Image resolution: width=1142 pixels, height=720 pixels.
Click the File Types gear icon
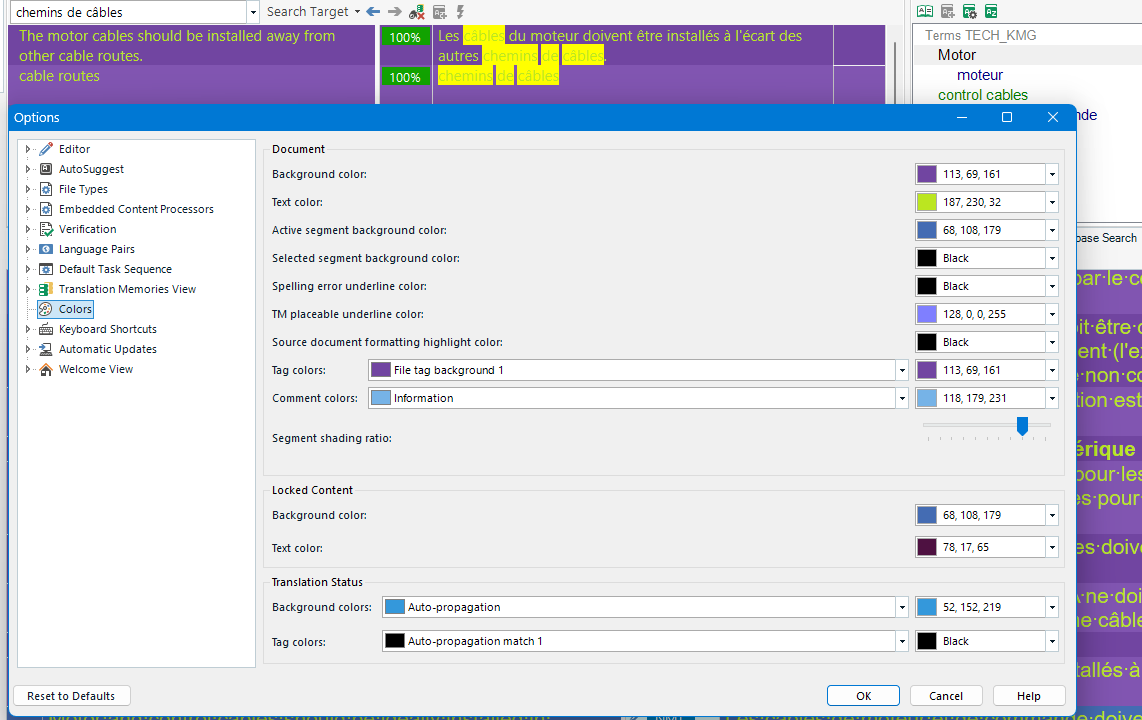pos(46,189)
